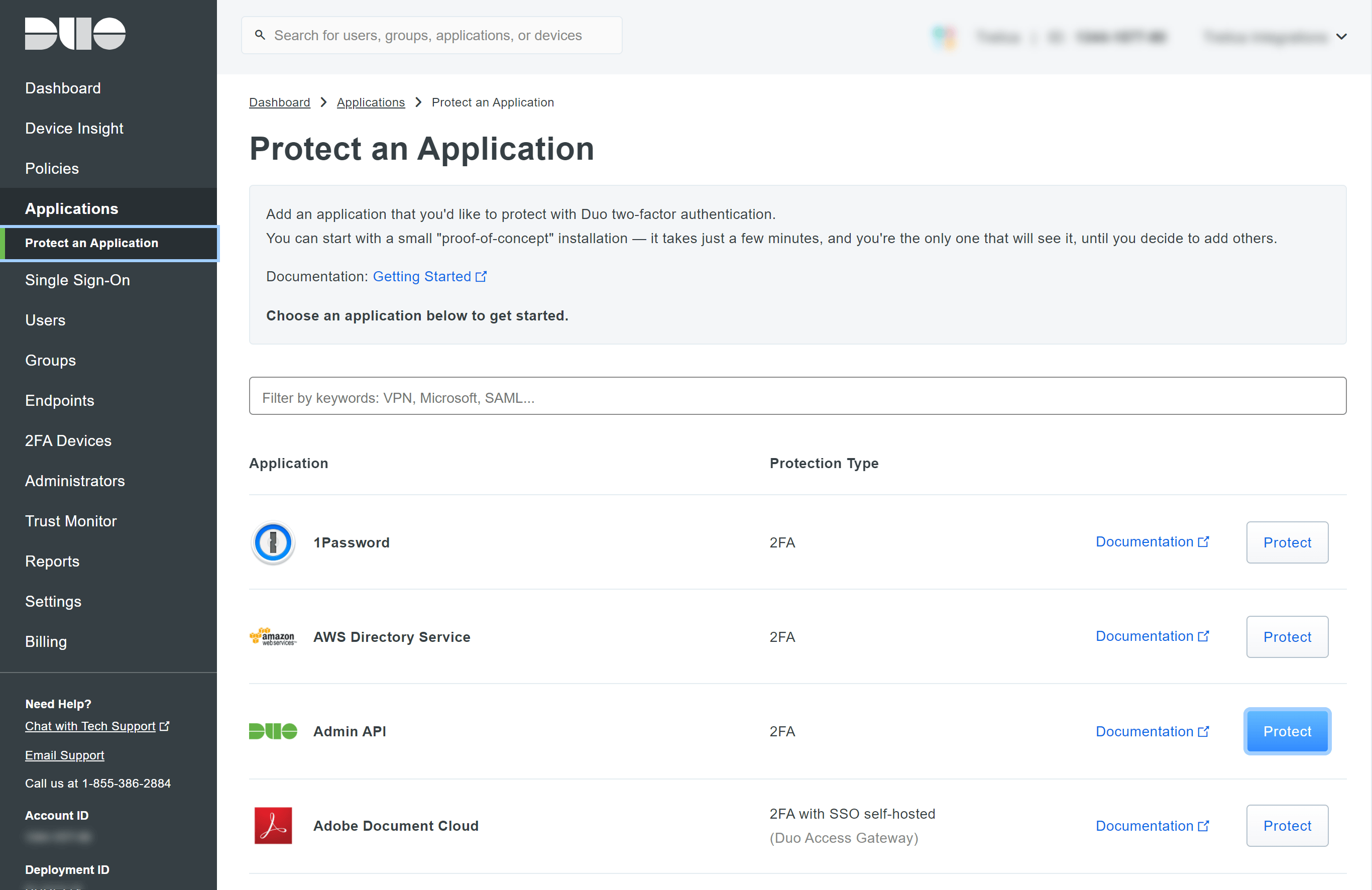This screenshot has width=1372, height=890.
Task: Open Documentation link for 1Password
Action: pos(1152,542)
